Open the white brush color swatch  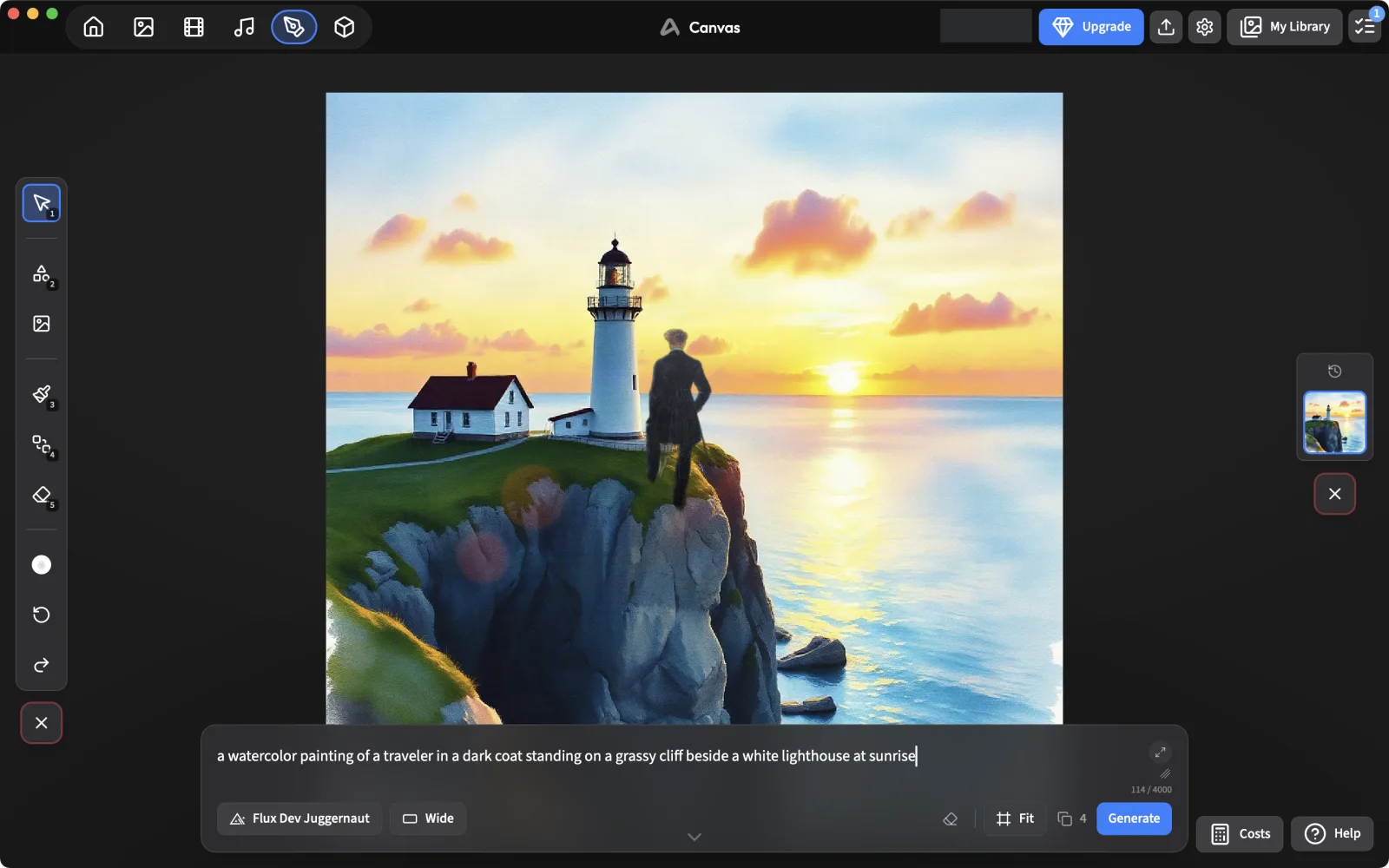tap(42, 565)
